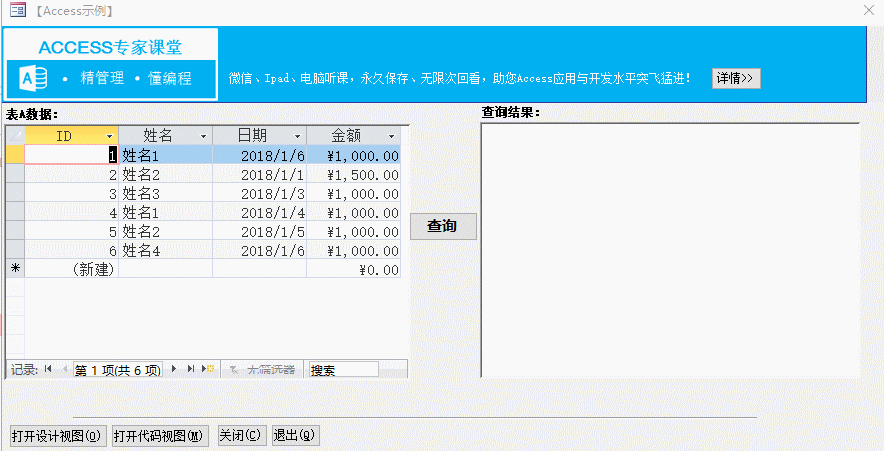Go to previous record navigation arrow

pyautogui.click(x=65, y=369)
